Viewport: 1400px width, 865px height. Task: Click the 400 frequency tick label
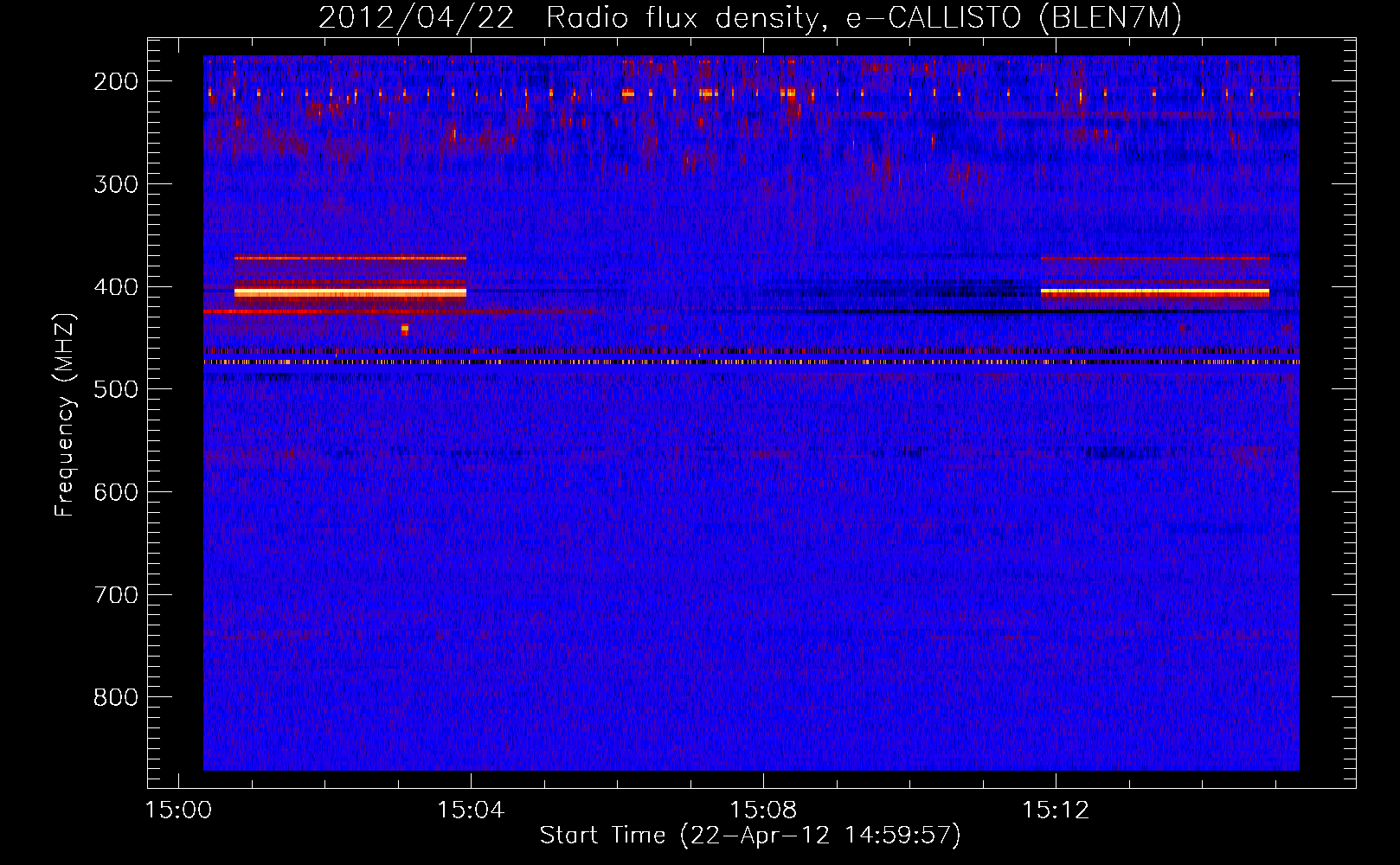[116, 287]
